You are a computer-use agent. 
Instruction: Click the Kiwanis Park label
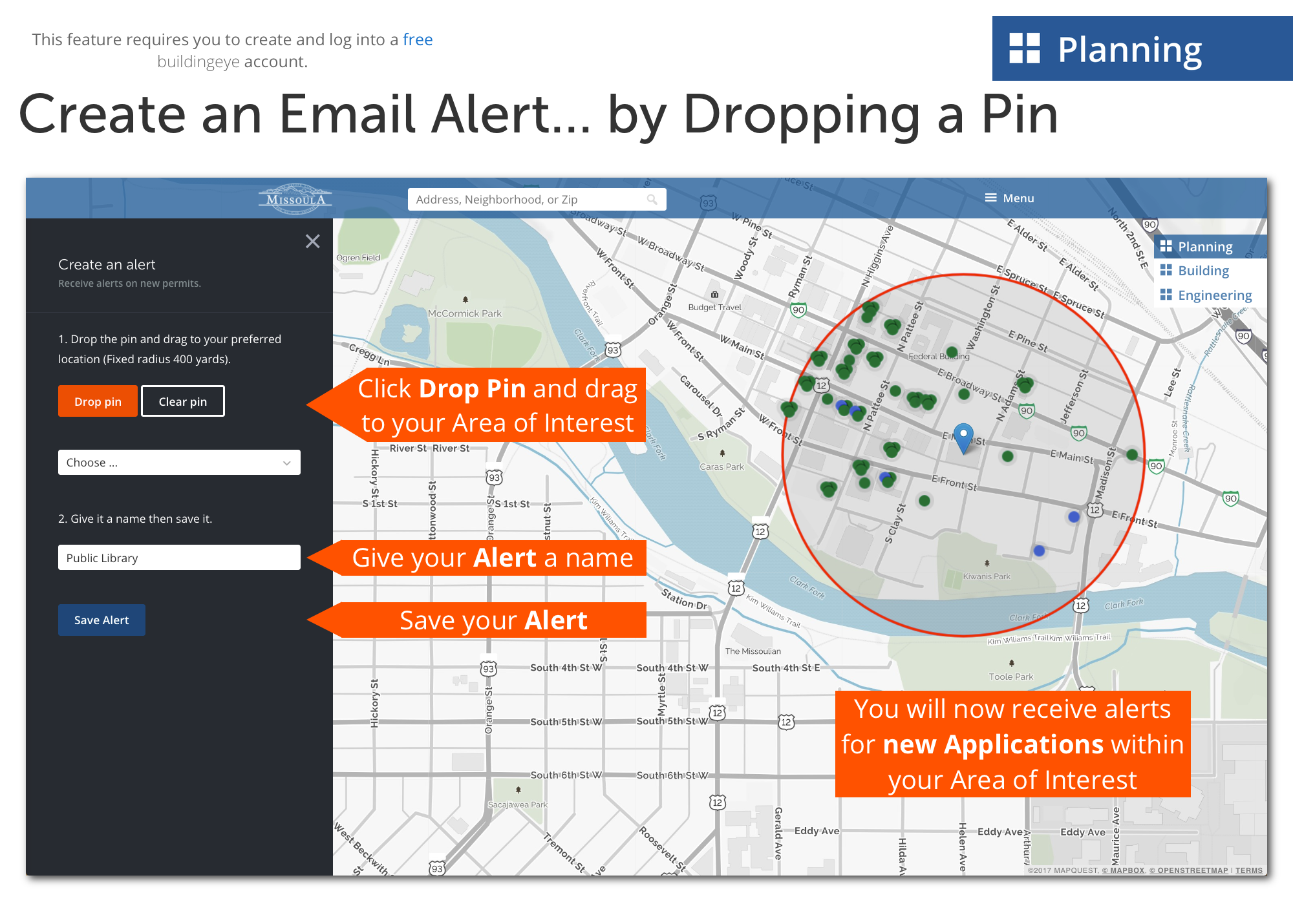pos(987,576)
